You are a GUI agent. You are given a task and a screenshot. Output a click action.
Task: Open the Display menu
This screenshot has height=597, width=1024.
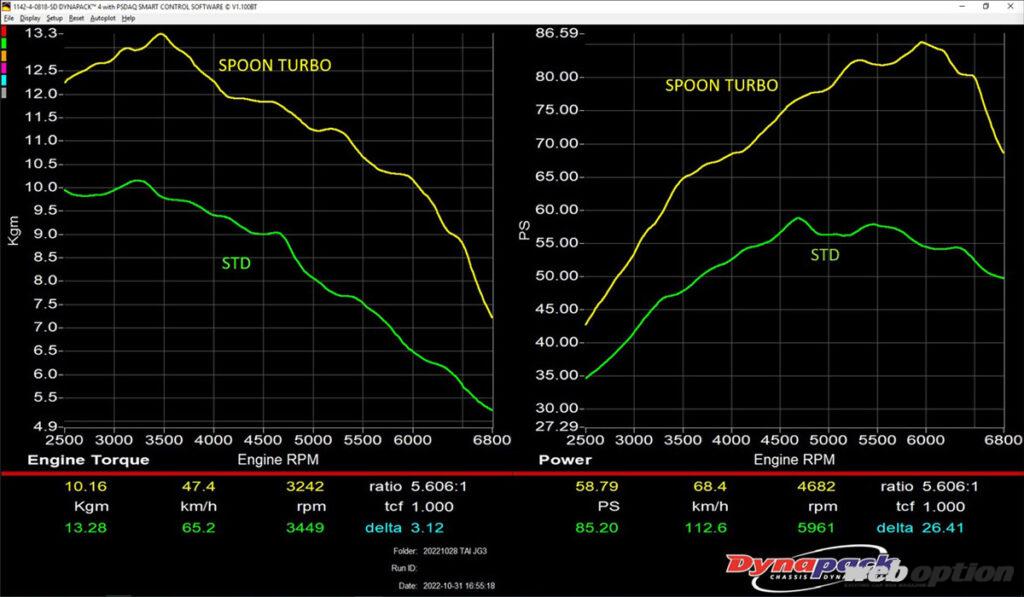click(x=30, y=18)
